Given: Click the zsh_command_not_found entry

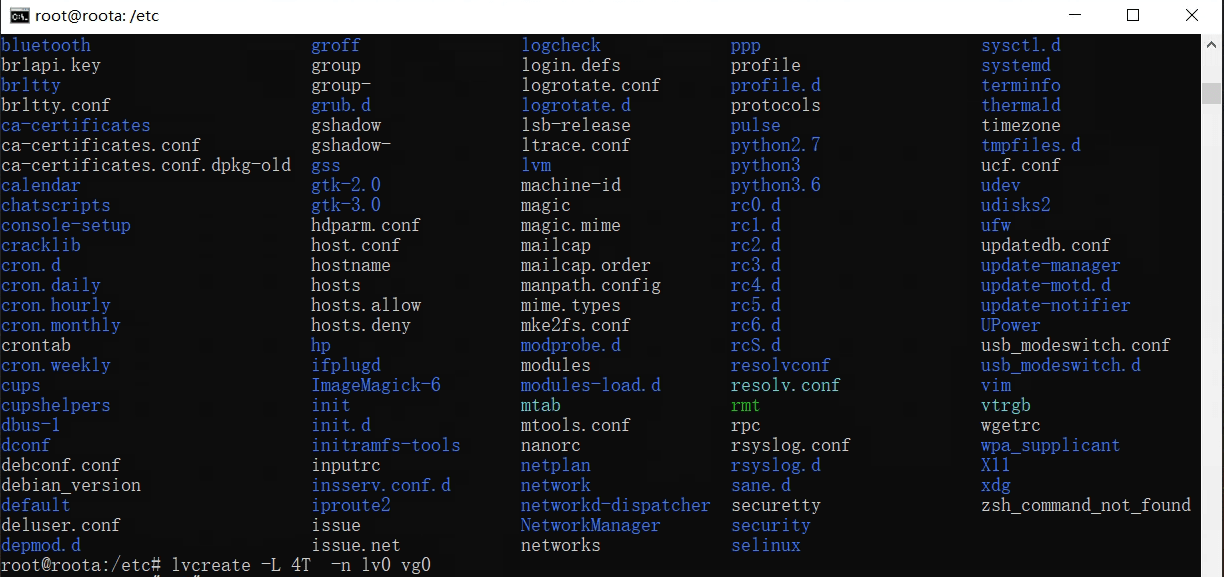Looking at the screenshot, I should click(1085, 505).
